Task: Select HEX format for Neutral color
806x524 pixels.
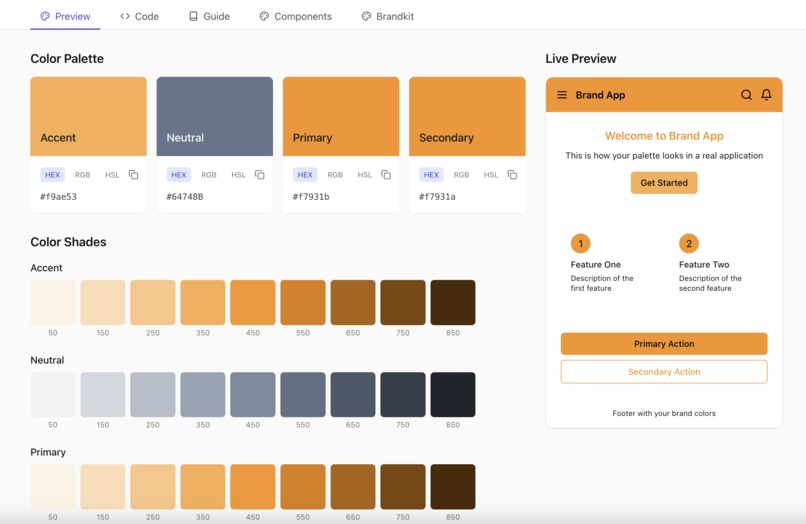Action: click(x=179, y=175)
